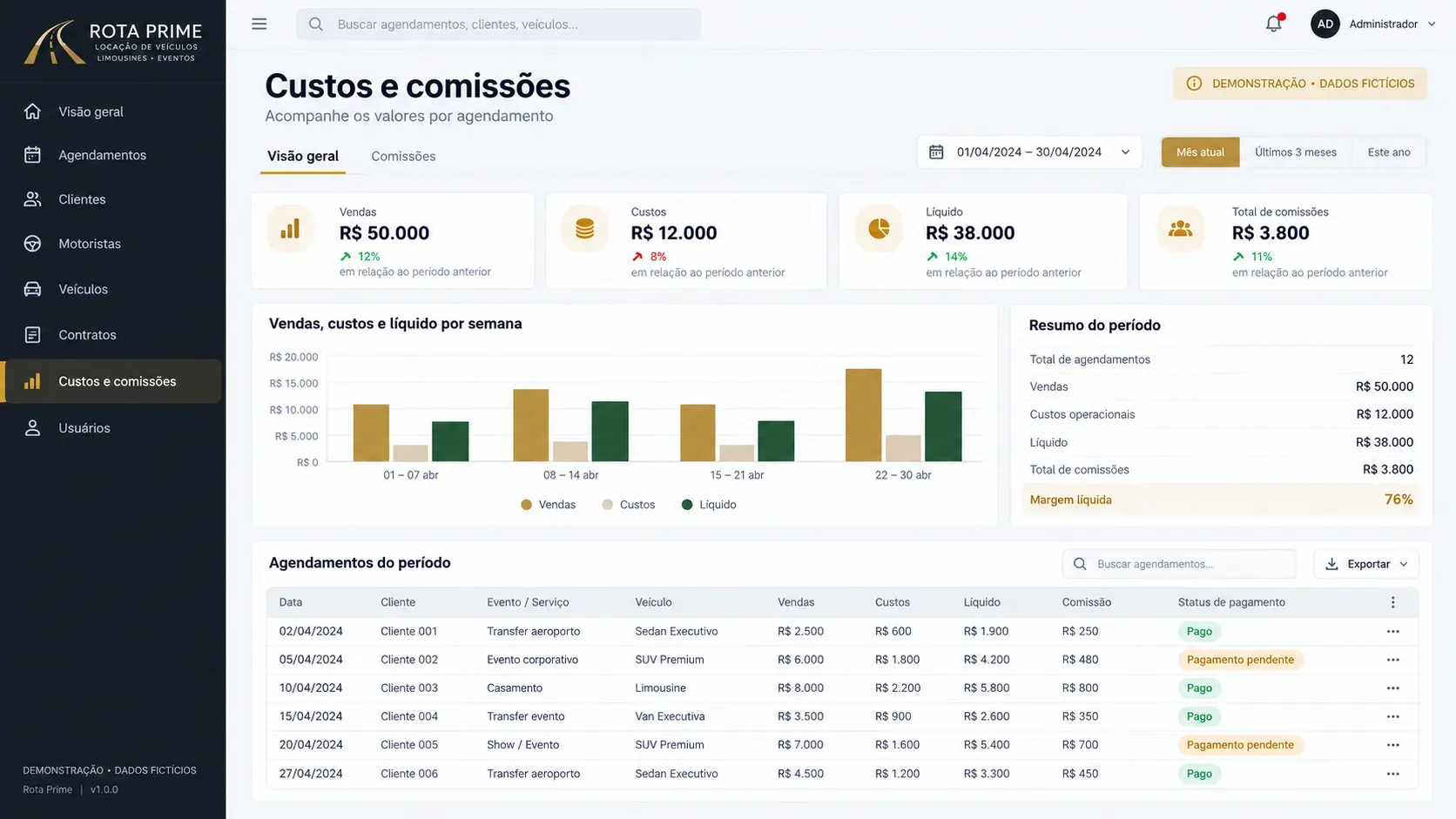1456x819 pixels.
Task: Select the Visão geral tab
Action: click(303, 157)
